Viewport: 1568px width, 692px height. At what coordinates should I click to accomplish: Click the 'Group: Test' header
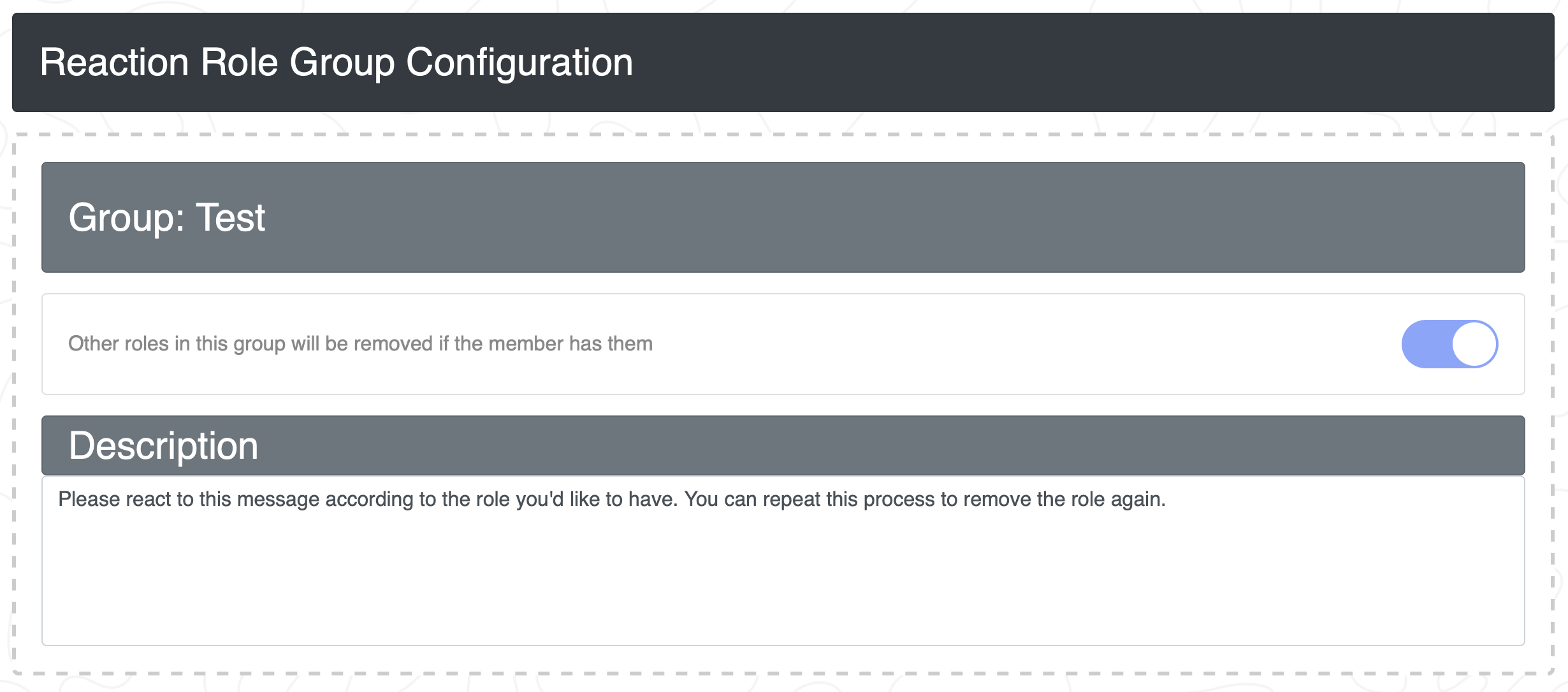783,217
